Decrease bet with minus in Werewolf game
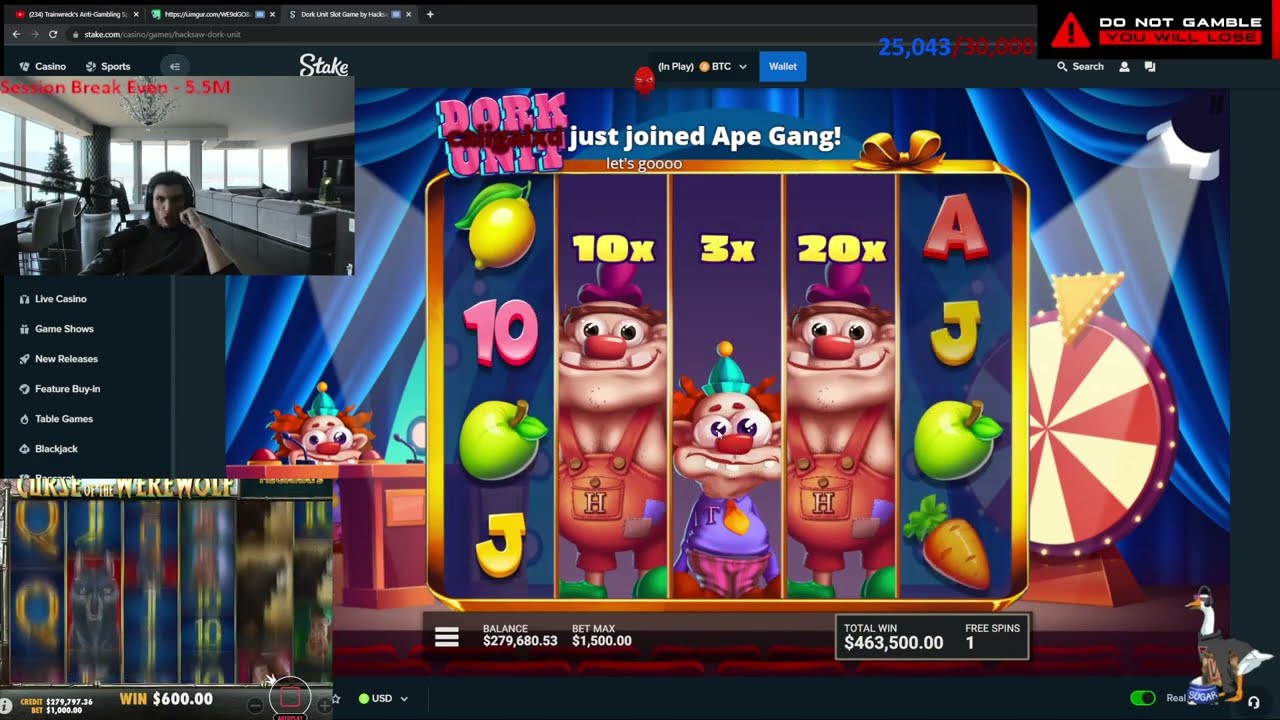The height and width of the screenshot is (720, 1280). [x=255, y=706]
